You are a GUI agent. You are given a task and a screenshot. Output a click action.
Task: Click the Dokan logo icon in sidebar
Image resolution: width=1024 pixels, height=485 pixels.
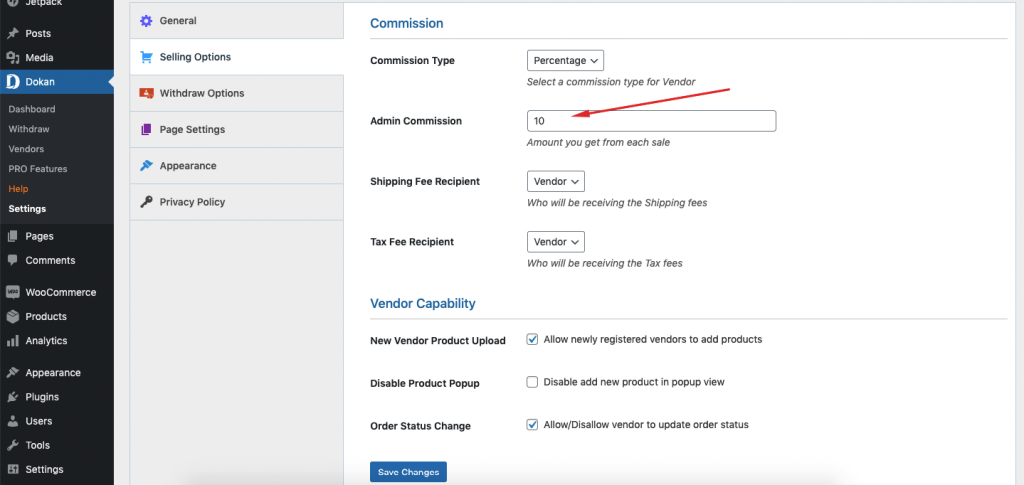pyautogui.click(x=12, y=82)
